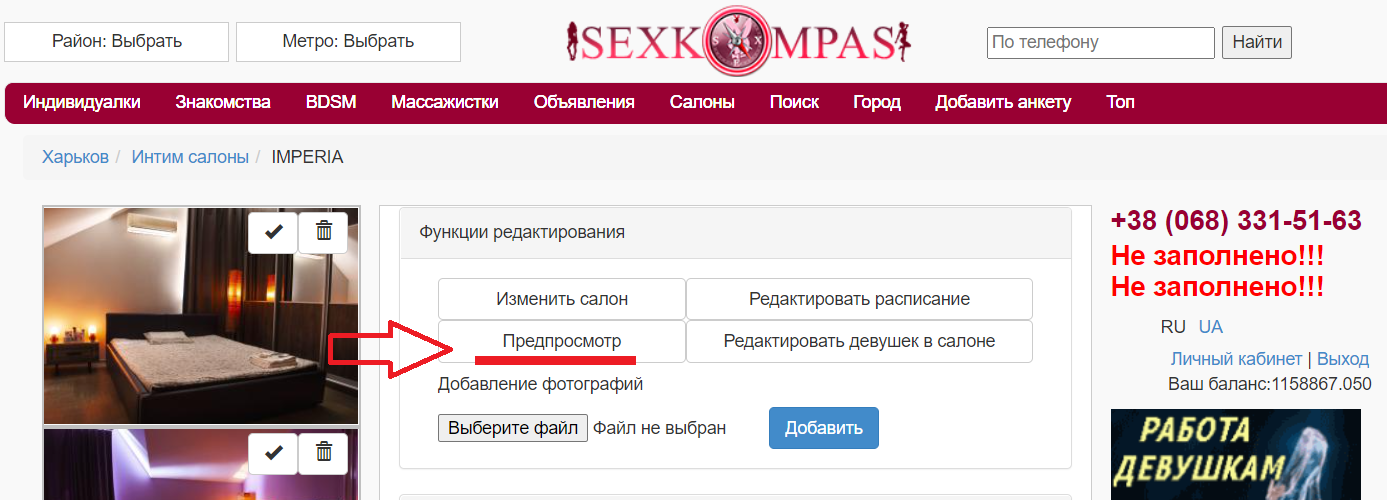Open Редактировать расписание
This screenshot has width=1387, height=500.
[x=859, y=299]
